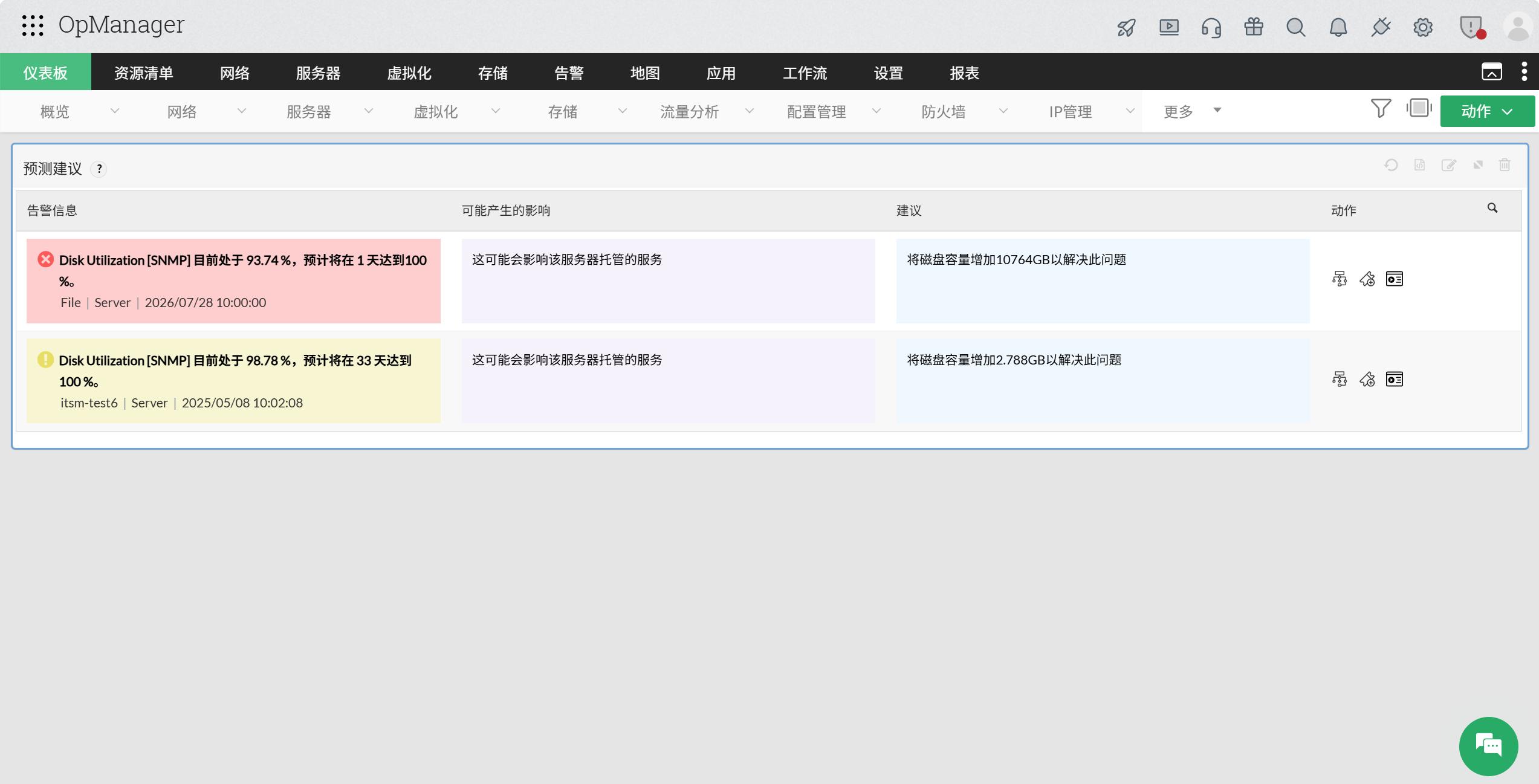Open the 虚拟化 main menu tab
Viewport: 1539px width, 784px height.
click(409, 73)
